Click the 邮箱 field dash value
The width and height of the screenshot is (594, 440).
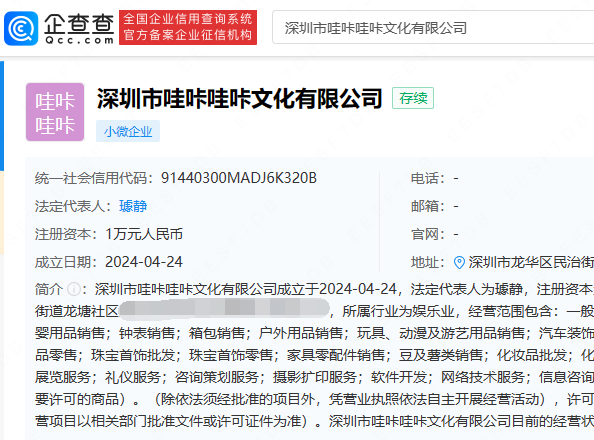[456, 206]
